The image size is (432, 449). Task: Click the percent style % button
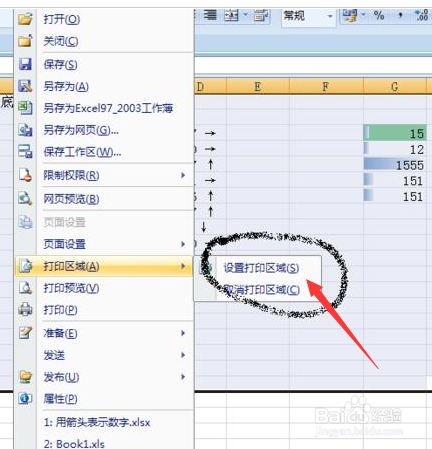coord(379,15)
